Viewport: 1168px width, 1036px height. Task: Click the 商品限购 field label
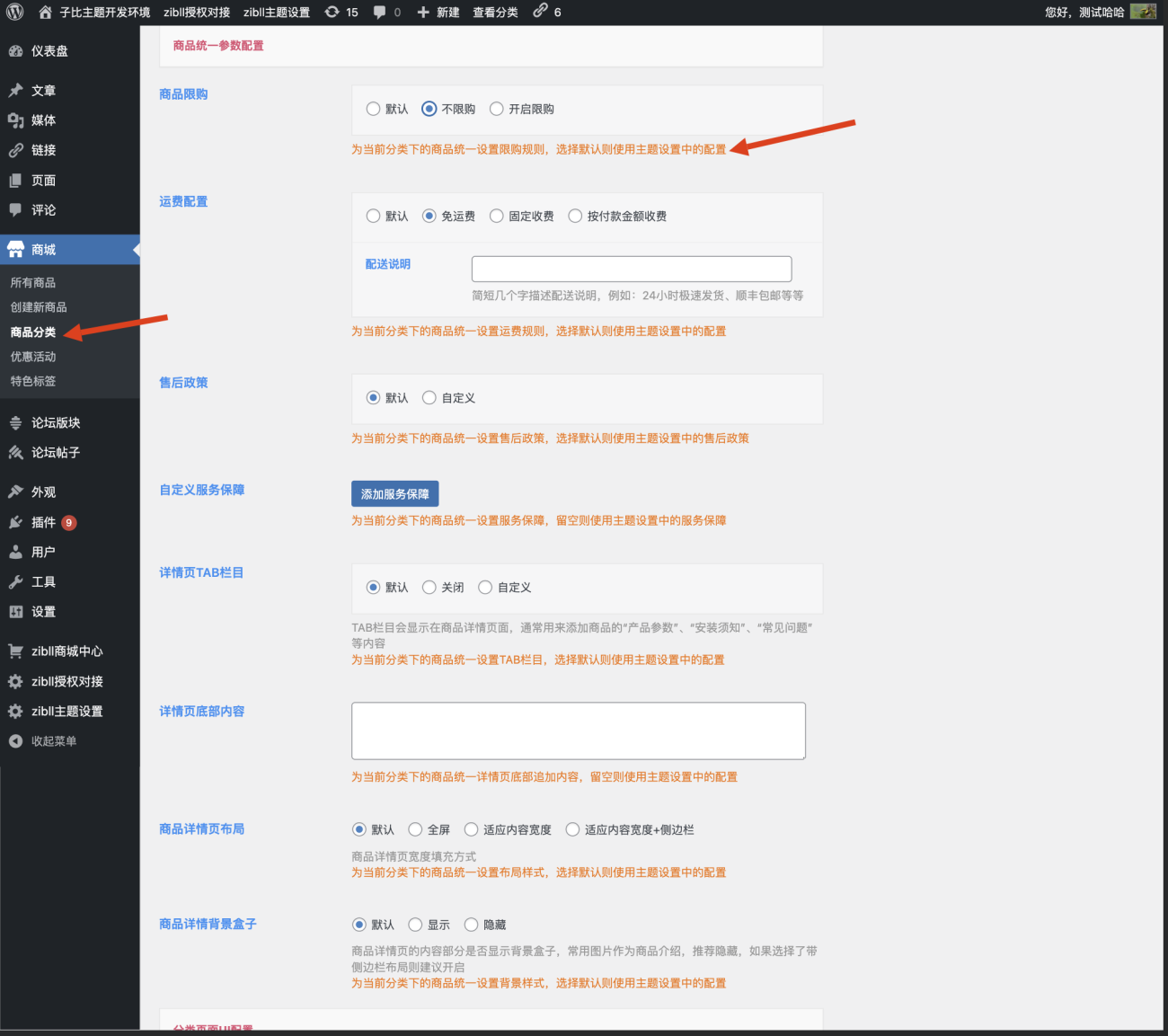183,94
